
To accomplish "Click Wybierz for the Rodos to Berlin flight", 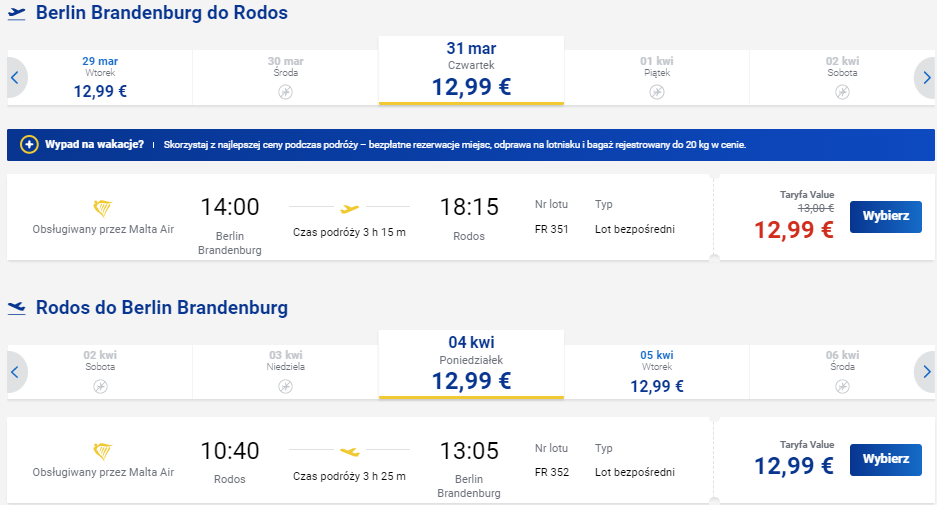I will pyautogui.click(x=886, y=460).
